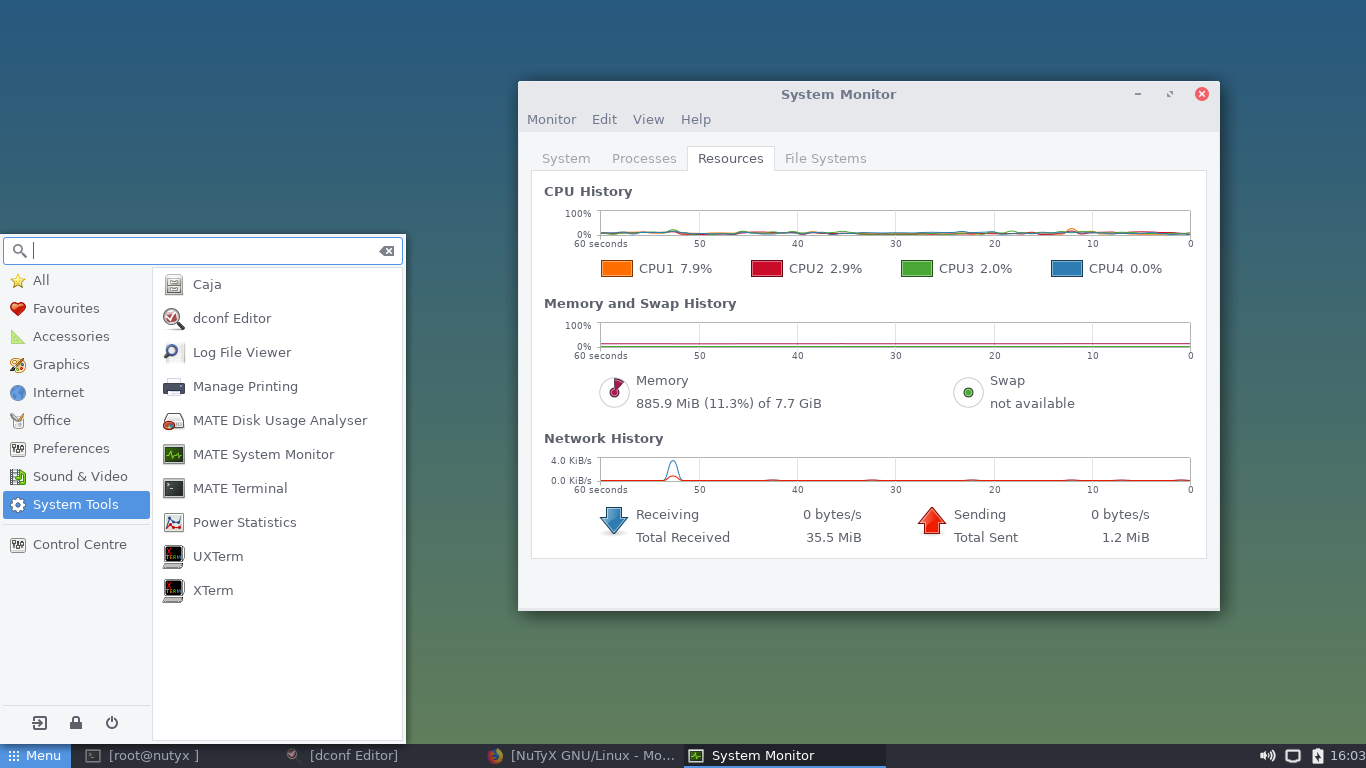Launch dconf Editor from System Tools list
The width and height of the screenshot is (1366, 768).
[278, 319]
